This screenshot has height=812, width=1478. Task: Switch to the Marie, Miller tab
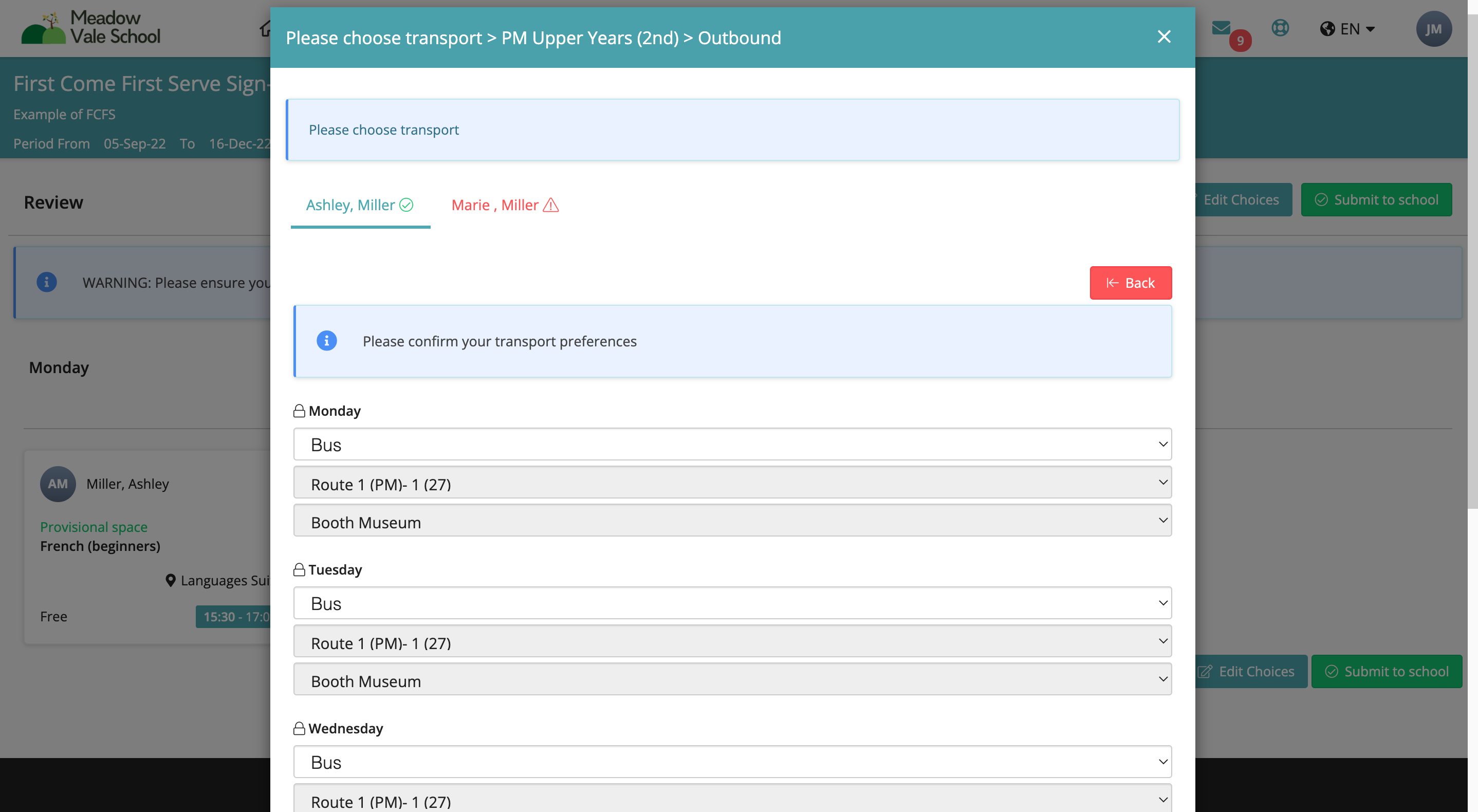(x=505, y=205)
